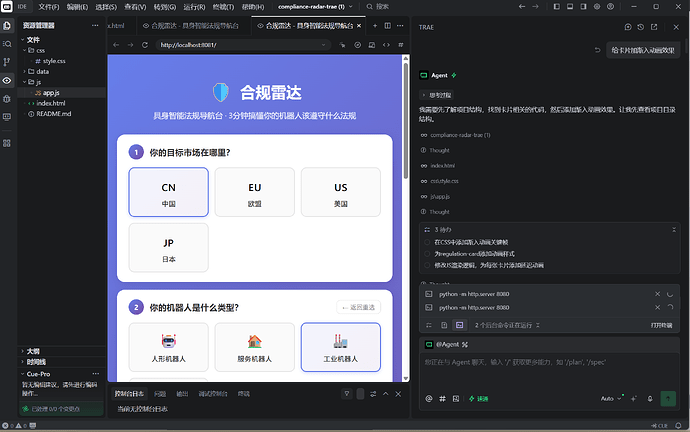Switch to the 控制台日志 tab in the bottom panel
690x432 pixels.
tap(129, 394)
